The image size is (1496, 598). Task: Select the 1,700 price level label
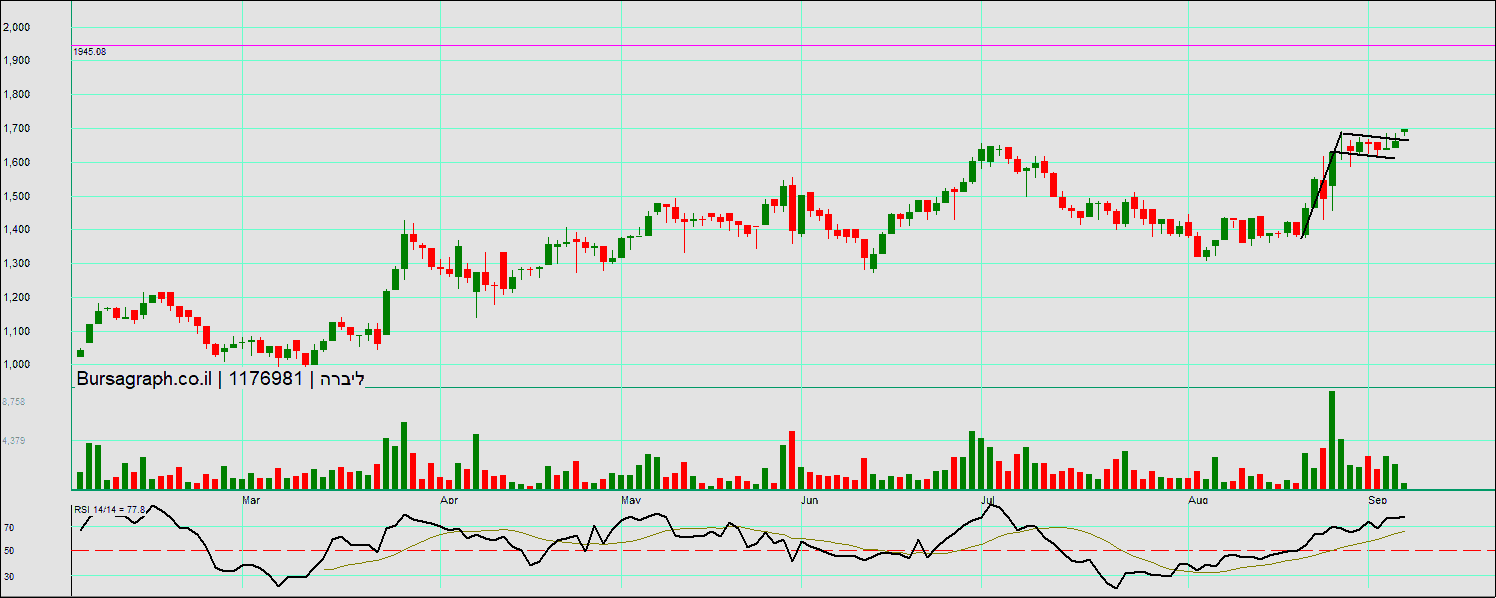click(x=16, y=129)
